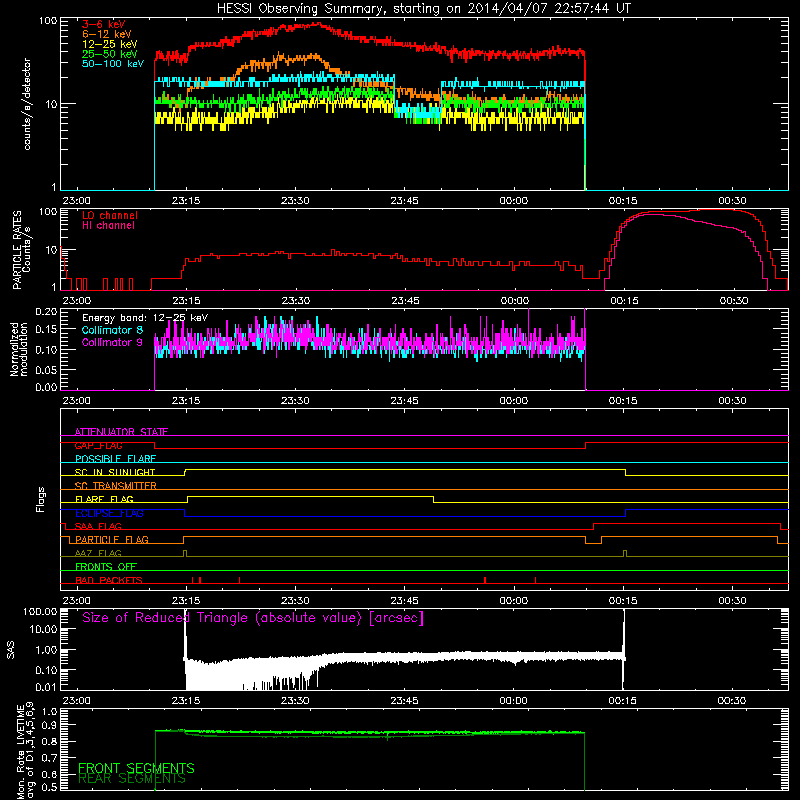This screenshot has height=800, width=800.
Task: Click the 0.9 value on the livetime axis
Action: pos(49,725)
